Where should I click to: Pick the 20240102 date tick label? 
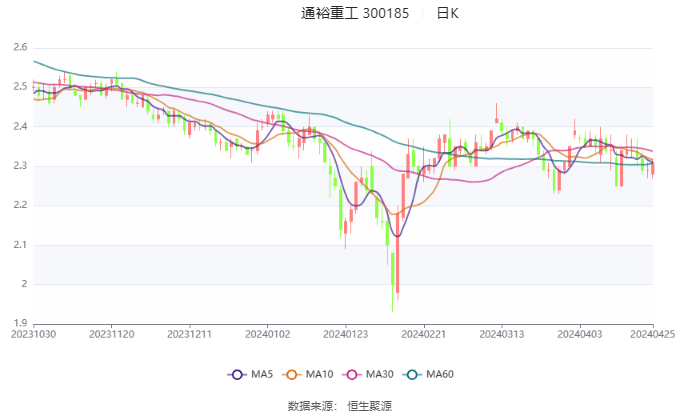click(266, 335)
